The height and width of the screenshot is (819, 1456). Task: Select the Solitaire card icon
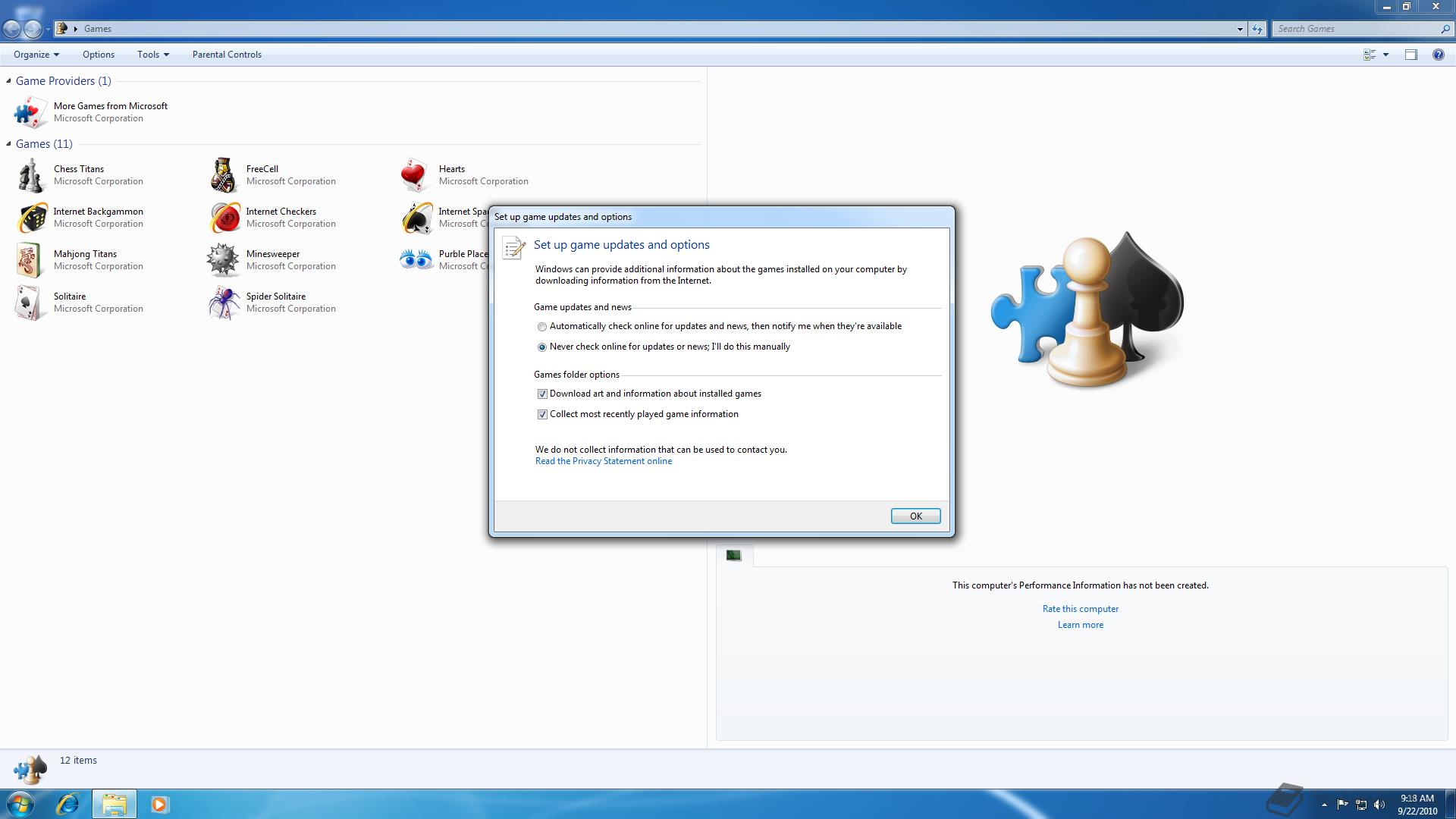(x=30, y=303)
